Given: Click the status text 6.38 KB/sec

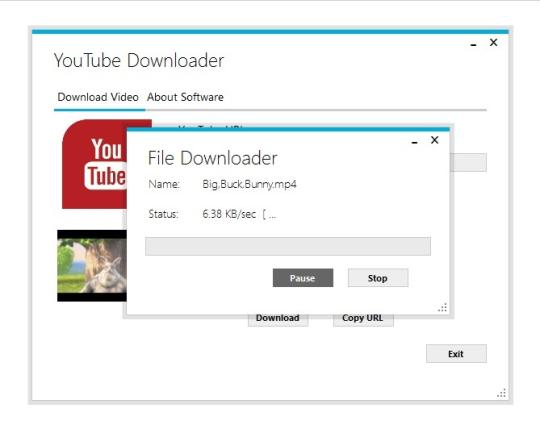Looking at the screenshot, I should 229,214.
